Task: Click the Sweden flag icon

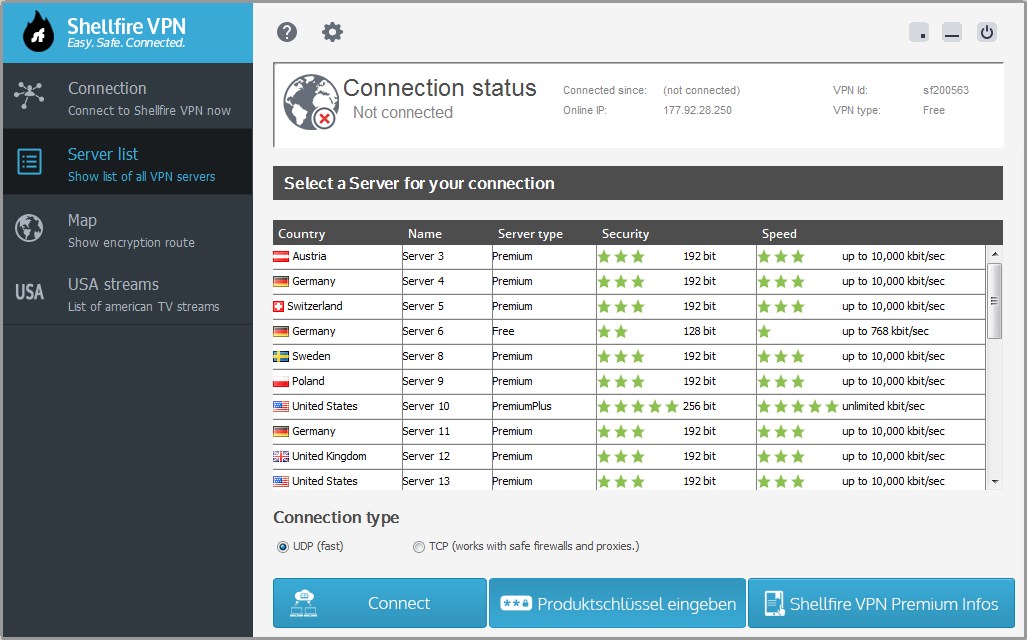Action: tap(281, 356)
